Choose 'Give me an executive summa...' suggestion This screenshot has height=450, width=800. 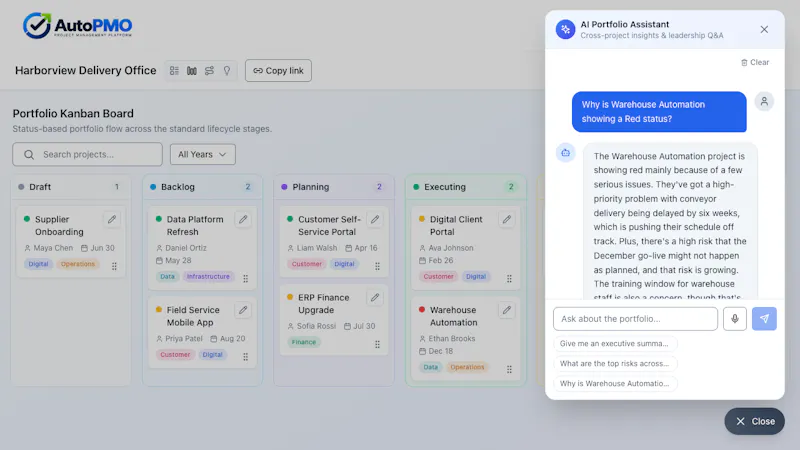(x=615, y=343)
